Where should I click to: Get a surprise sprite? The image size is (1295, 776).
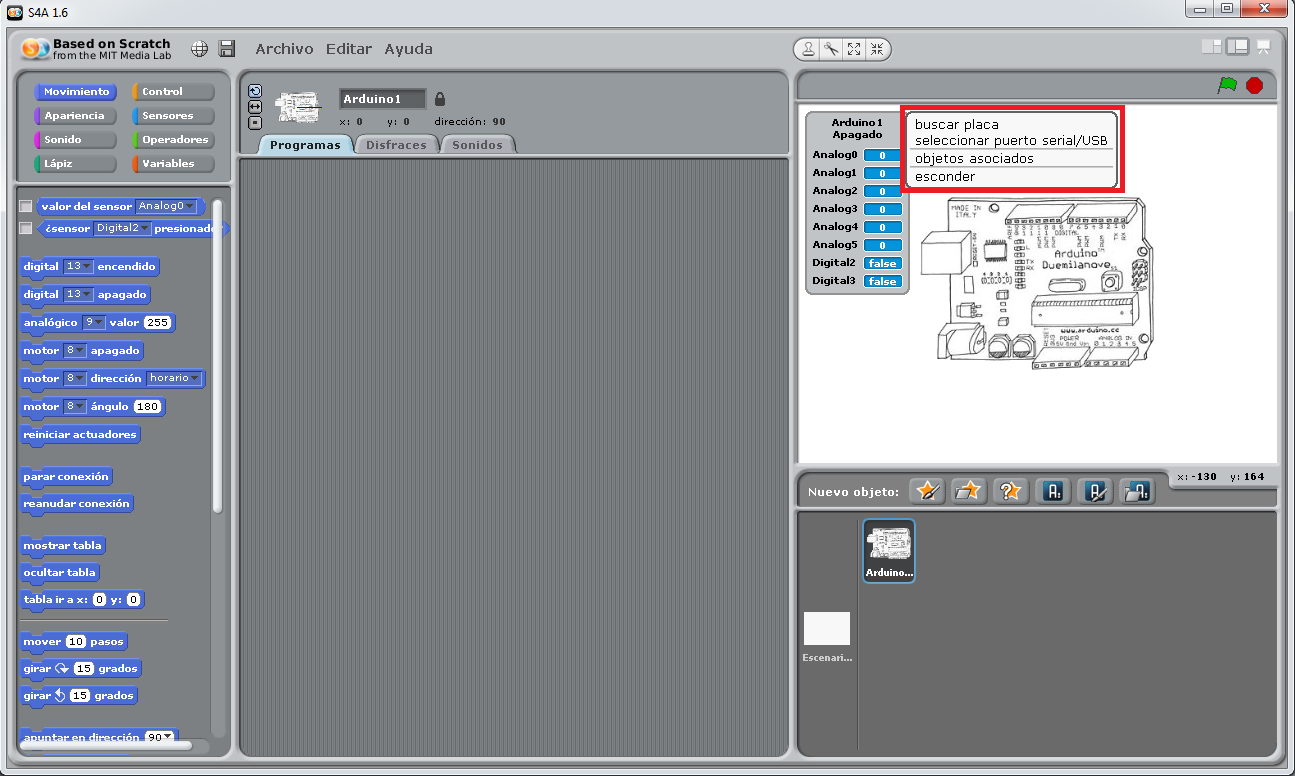(x=1011, y=491)
